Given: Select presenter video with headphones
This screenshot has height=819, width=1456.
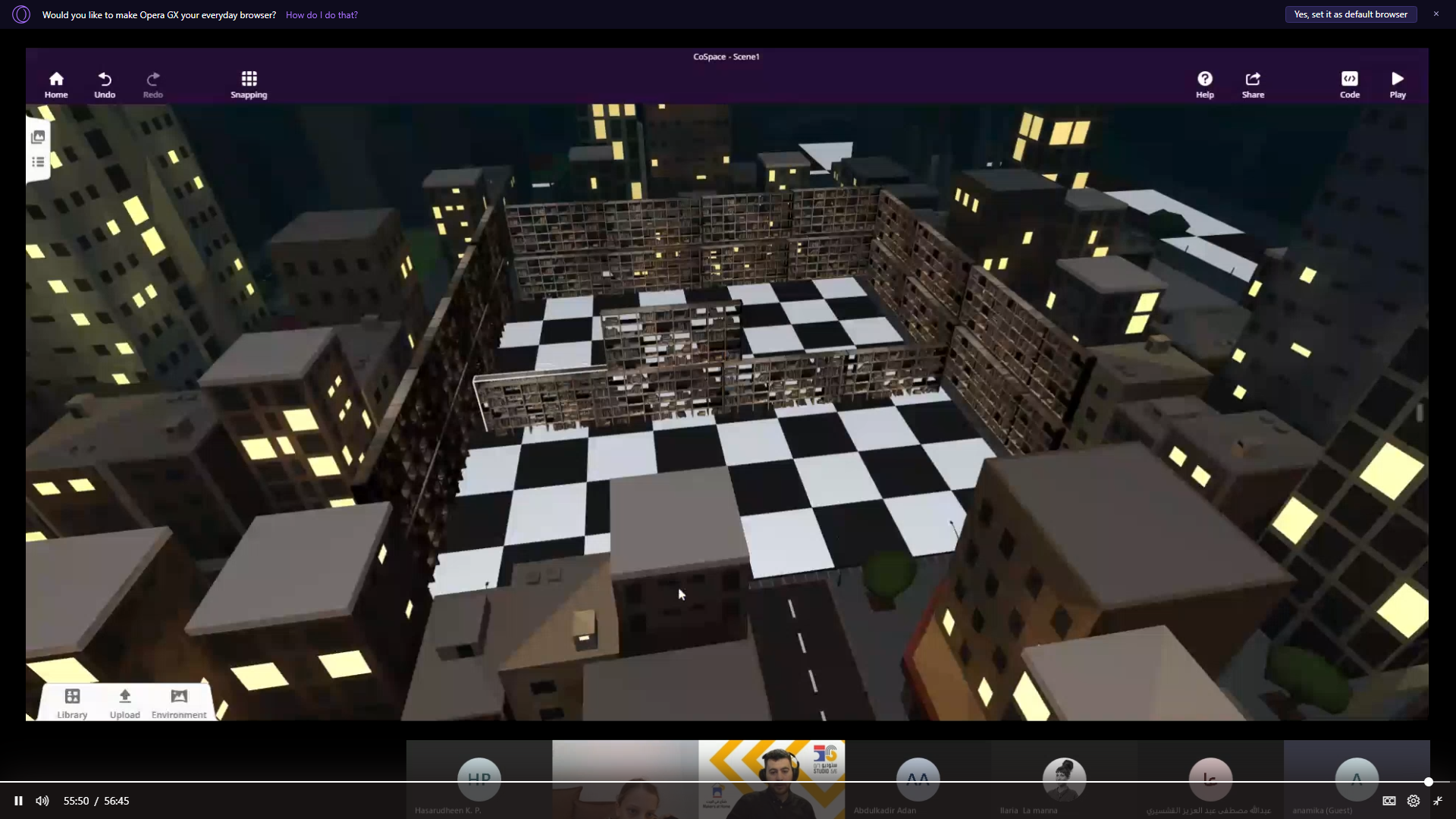Looking at the screenshot, I should [772, 780].
